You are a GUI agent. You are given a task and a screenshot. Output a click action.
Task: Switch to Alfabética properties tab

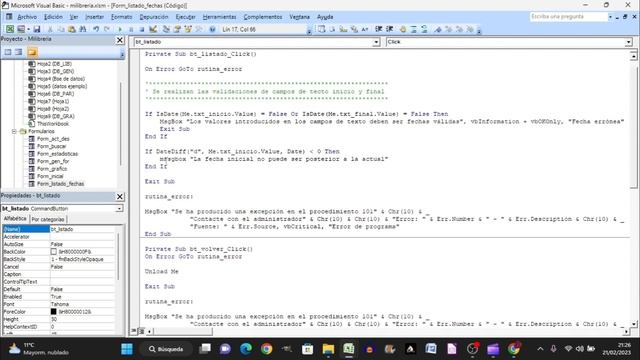[x=15, y=219]
